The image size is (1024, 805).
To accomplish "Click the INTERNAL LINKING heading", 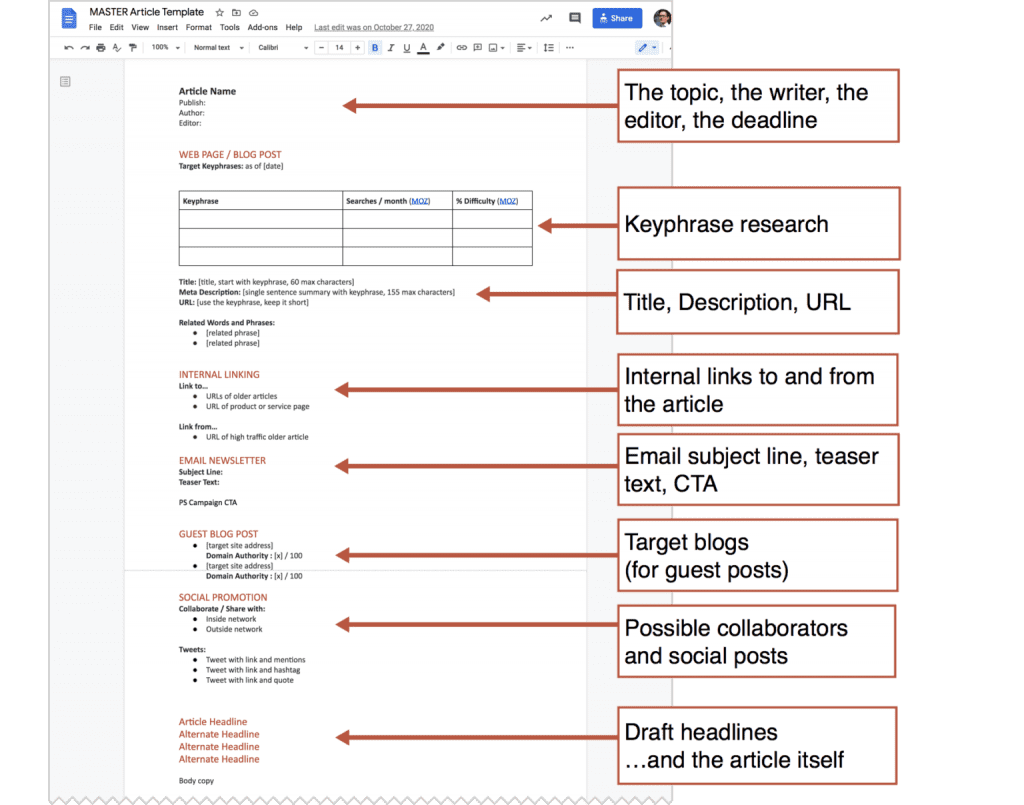I will coord(219,375).
